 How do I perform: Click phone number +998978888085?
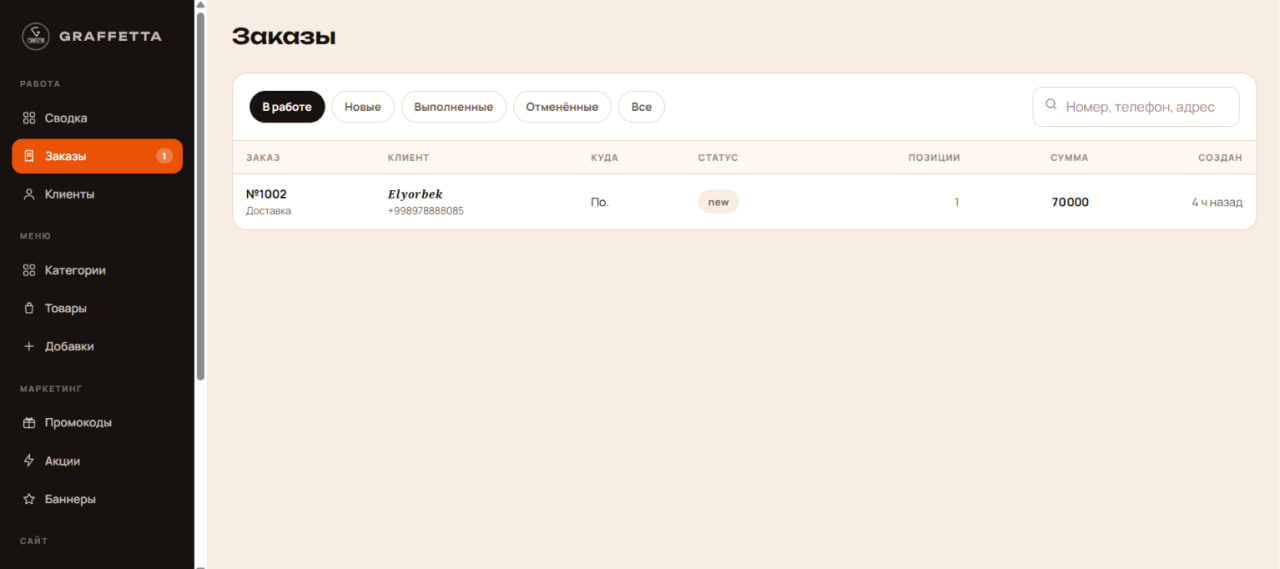426,211
